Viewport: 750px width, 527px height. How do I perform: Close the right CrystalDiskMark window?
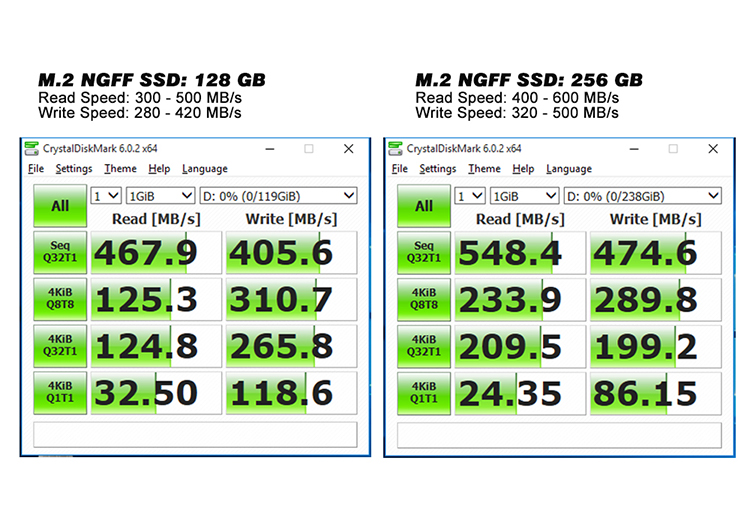(x=713, y=149)
